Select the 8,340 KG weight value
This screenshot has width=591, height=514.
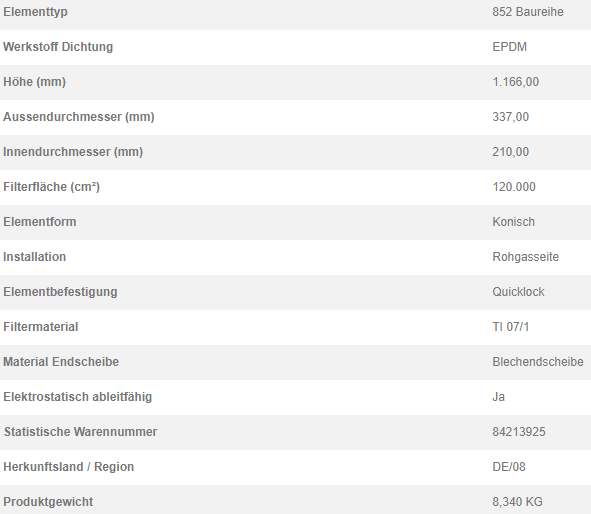[x=518, y=502]
